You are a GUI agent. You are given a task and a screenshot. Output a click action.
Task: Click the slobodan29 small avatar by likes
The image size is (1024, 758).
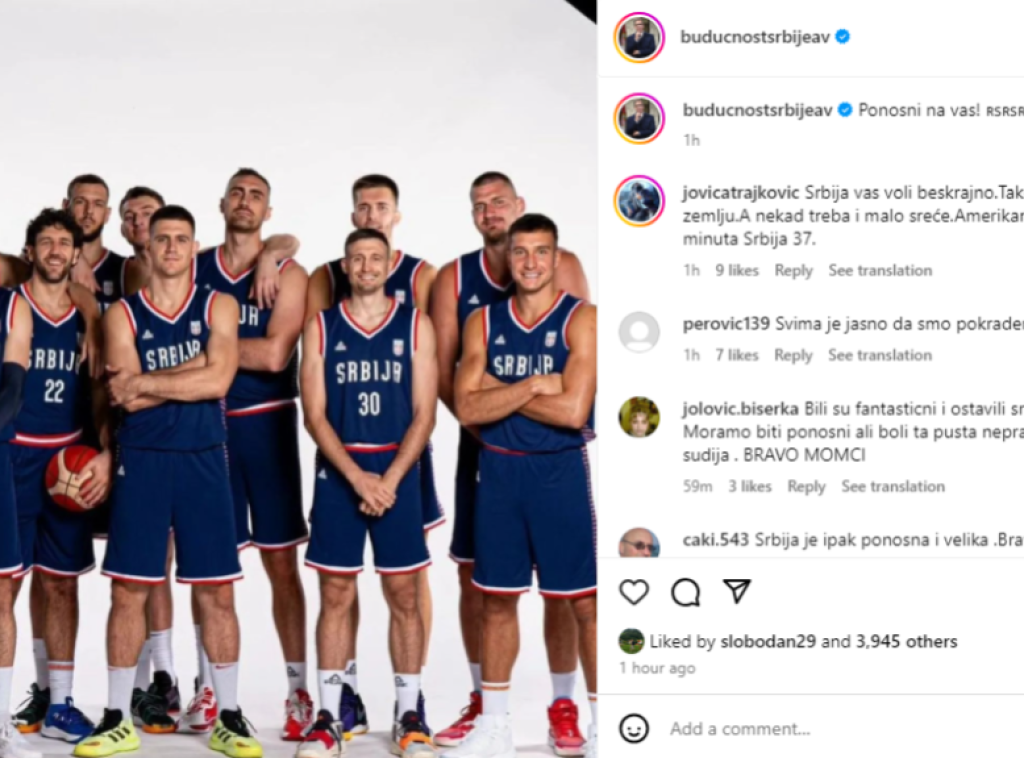630,641
